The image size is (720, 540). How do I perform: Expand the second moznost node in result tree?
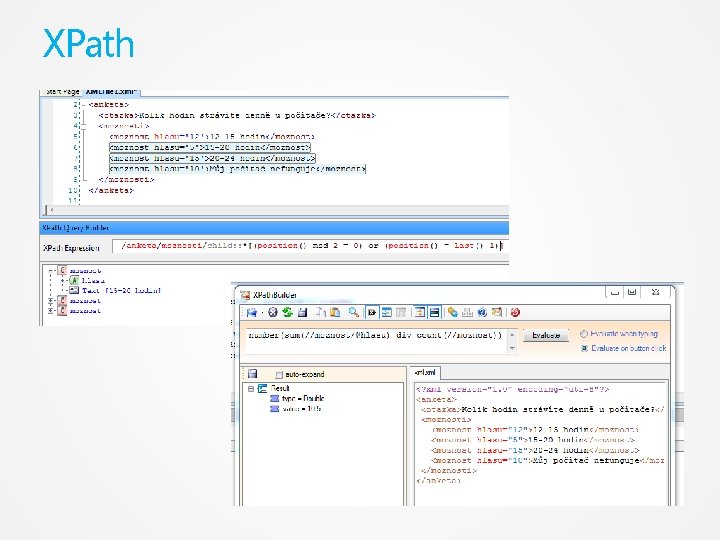(51, 301)
